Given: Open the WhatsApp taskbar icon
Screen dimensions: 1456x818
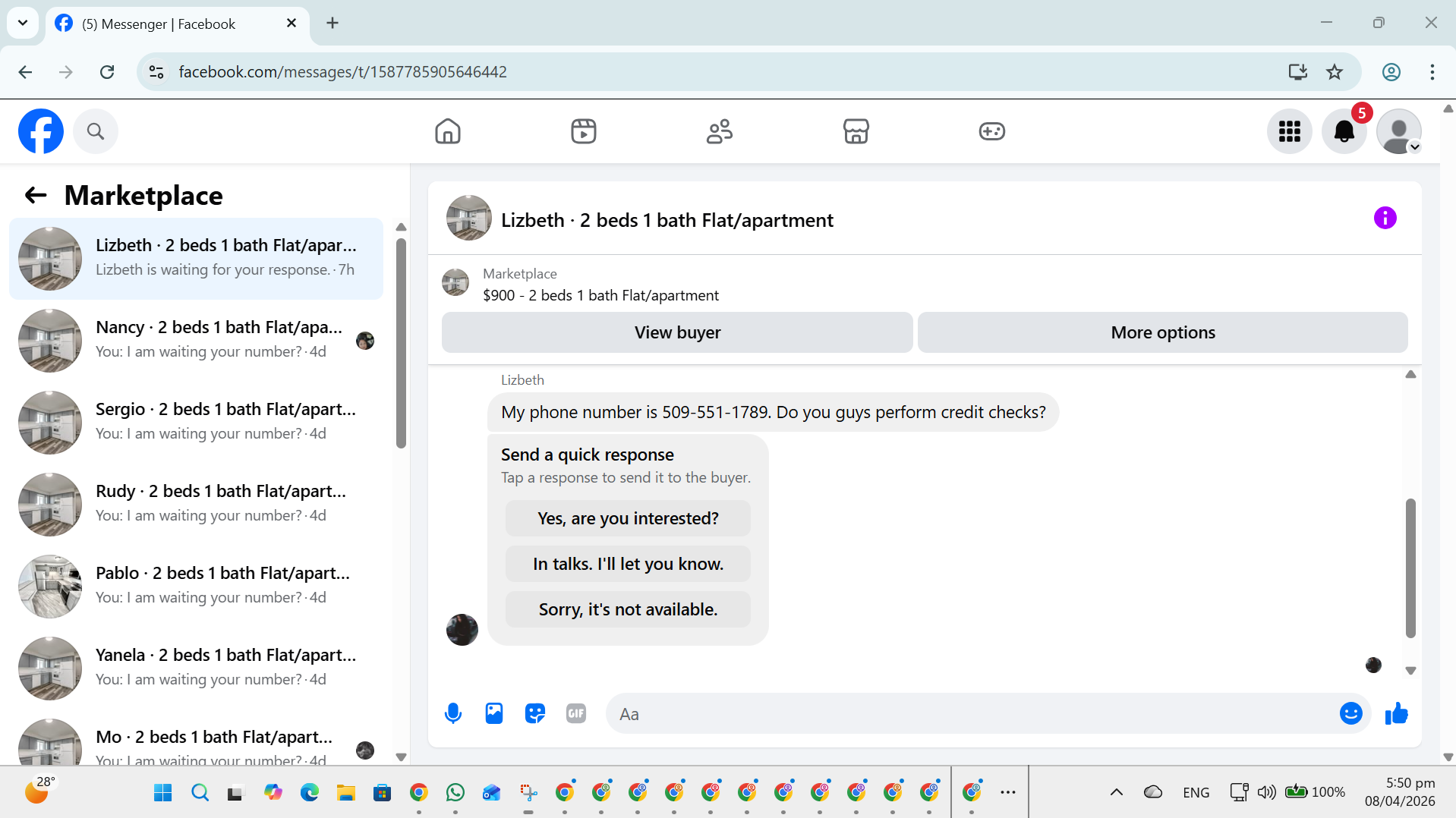Looking at the screenshot, I should 455,793.
